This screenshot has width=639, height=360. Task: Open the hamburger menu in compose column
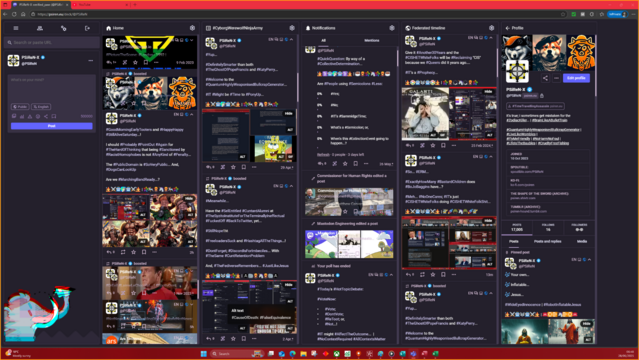[x=16, y=28]
